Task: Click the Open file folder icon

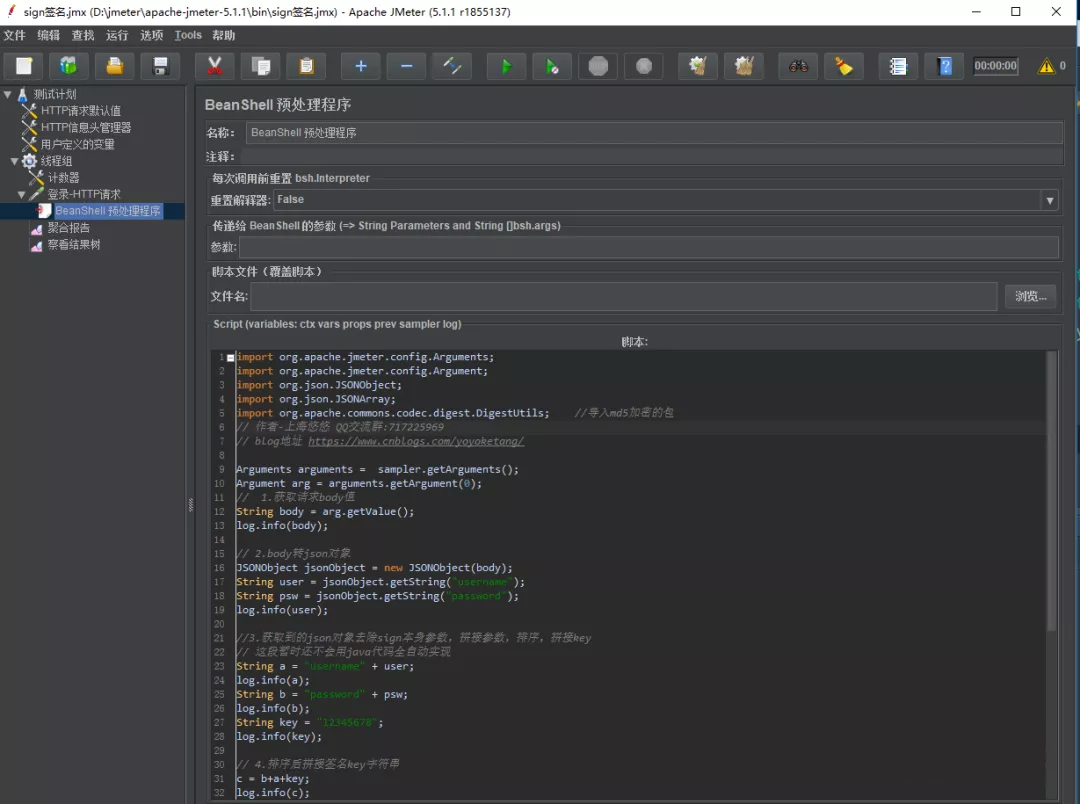Action: point(114,66)
